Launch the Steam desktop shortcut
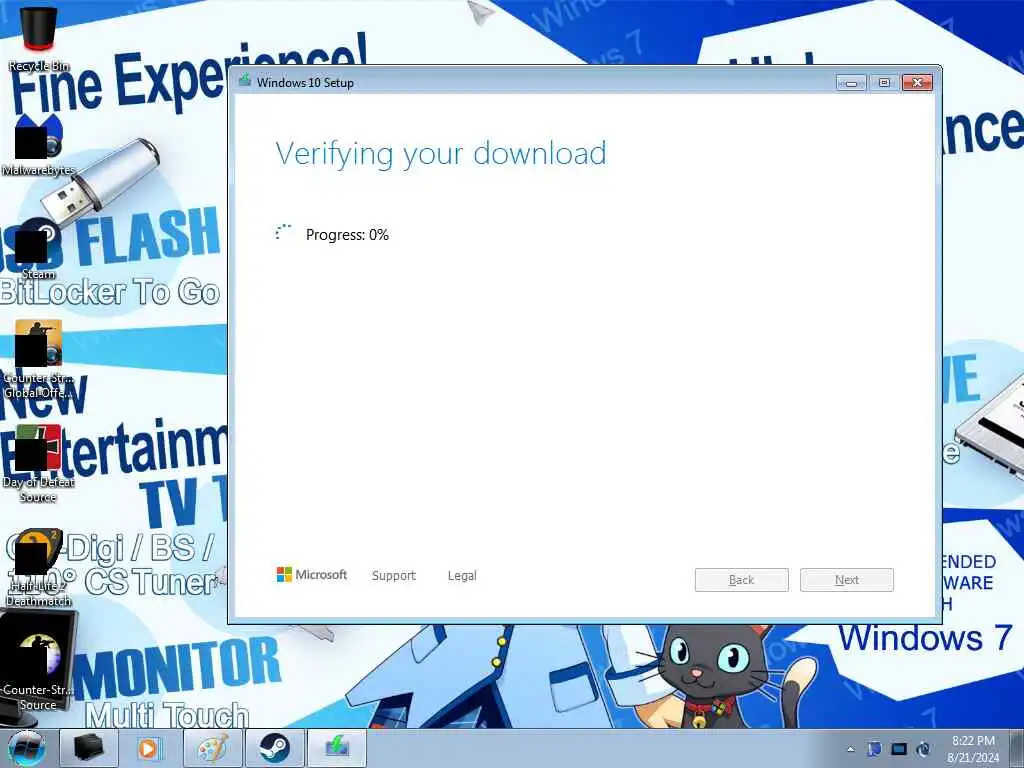Image resolution: width=1024 pixels, height=768 pixels. [x=38, y=249]
